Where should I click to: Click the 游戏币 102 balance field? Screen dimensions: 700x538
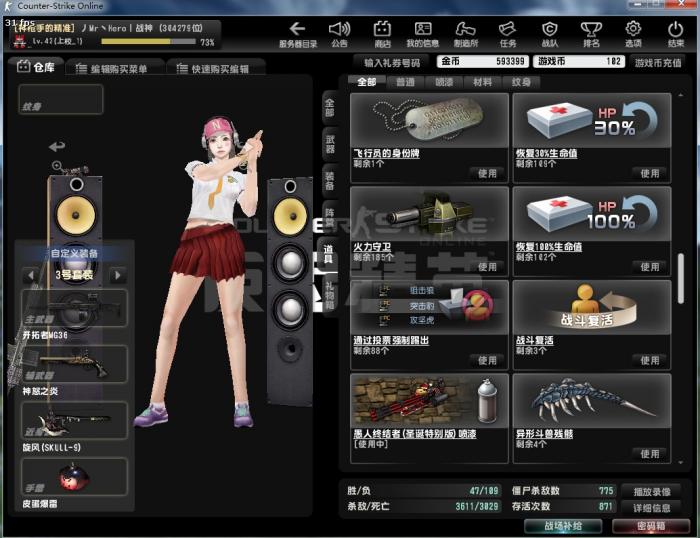click(x=579, y=61)
